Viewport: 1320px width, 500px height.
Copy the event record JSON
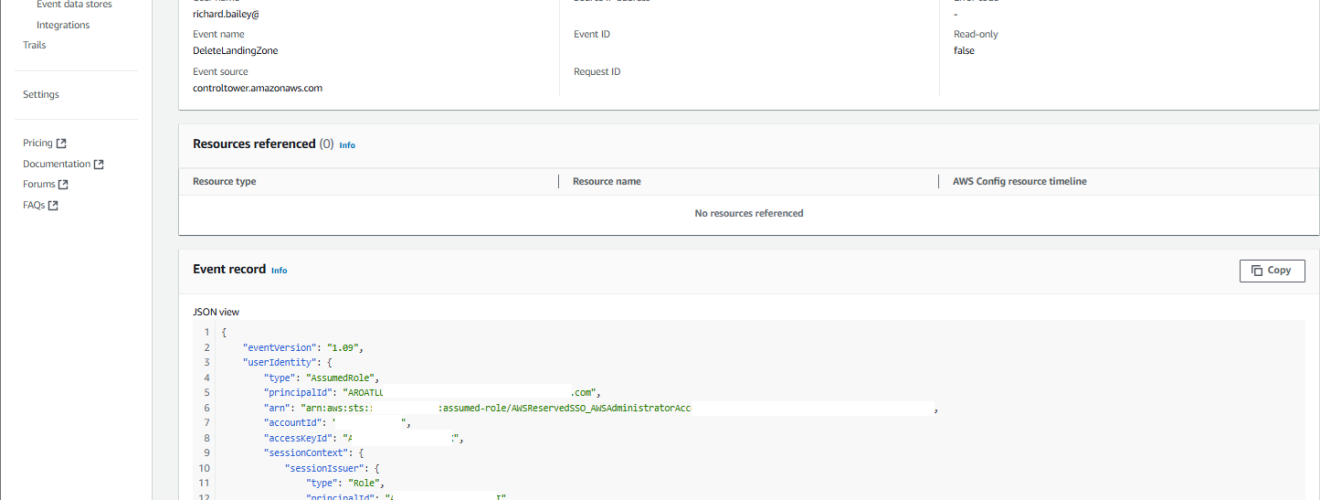tap(1272, 270)
